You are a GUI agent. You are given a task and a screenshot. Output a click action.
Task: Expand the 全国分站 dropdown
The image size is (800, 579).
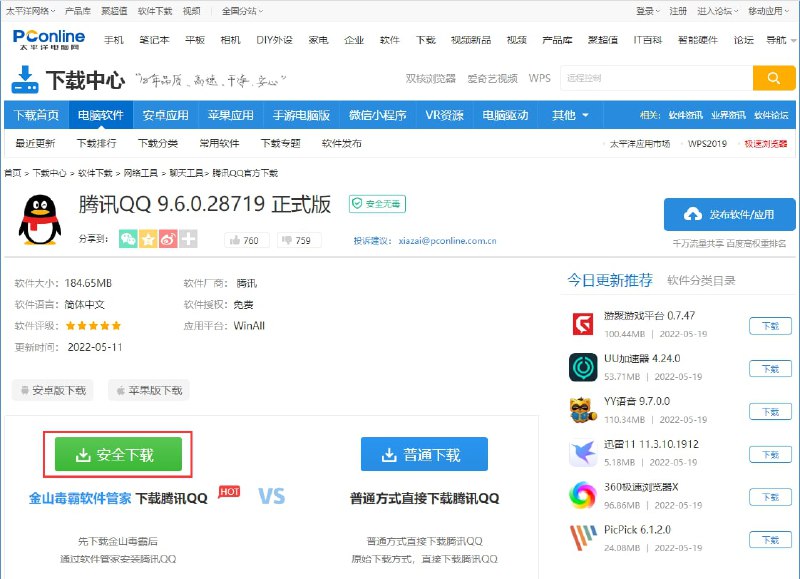coord(242,11)
